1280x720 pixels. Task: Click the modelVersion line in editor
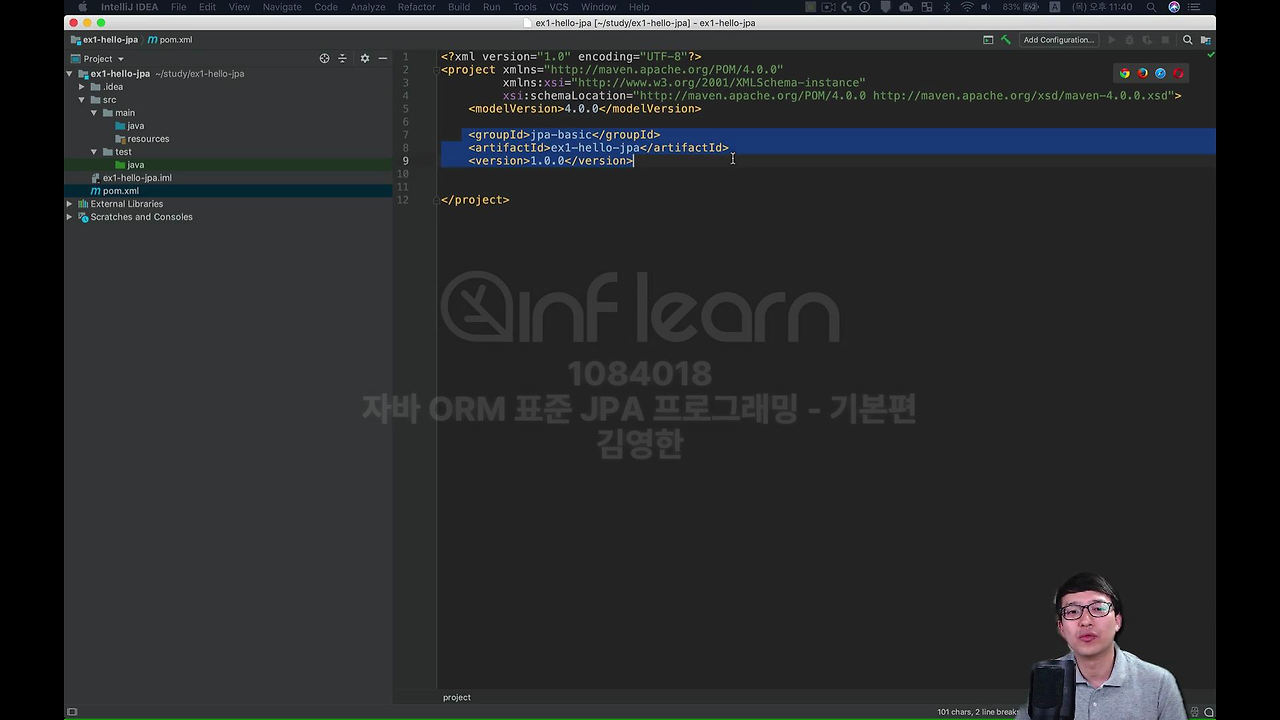584,109
